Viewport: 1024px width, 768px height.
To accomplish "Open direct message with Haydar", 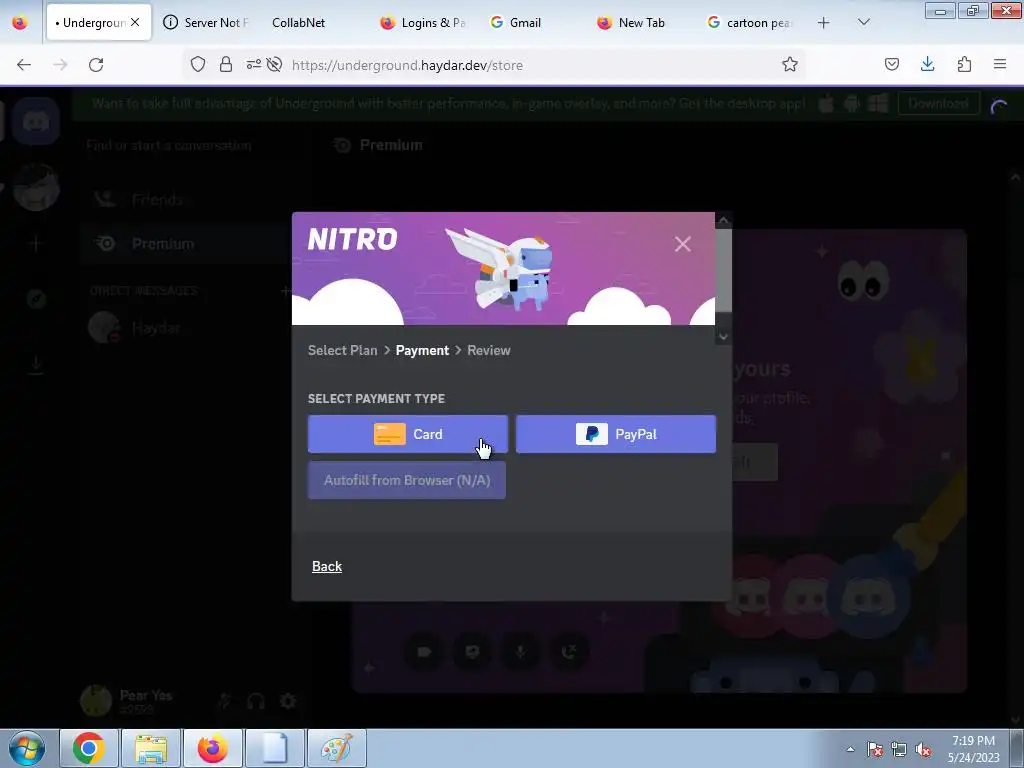I will [186, 327].
